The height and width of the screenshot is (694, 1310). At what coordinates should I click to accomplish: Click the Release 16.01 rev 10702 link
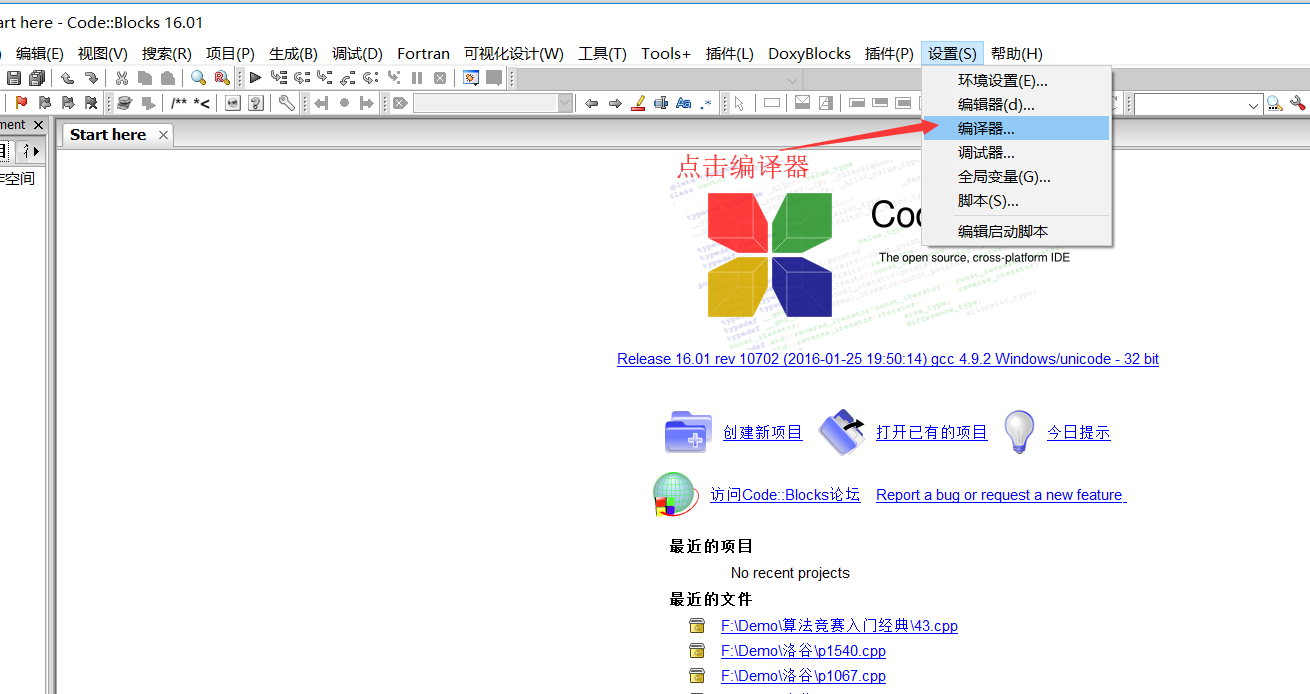(x=888, y=359)
